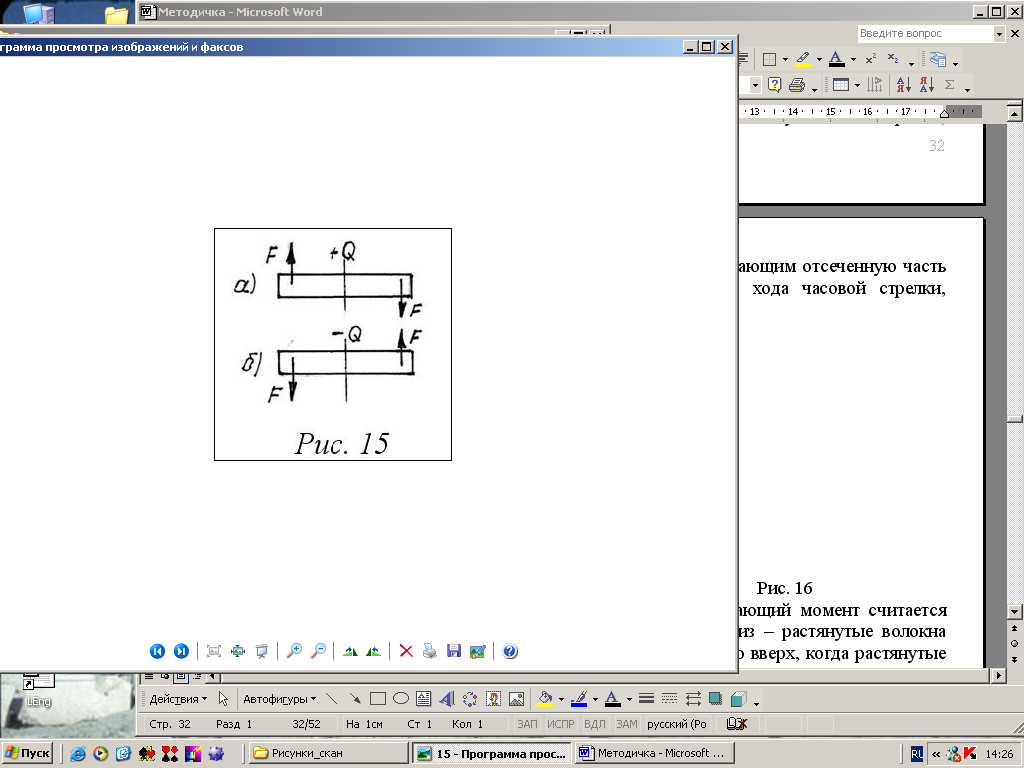The height and width of the screenshot is (768, 1024).
Task: Expand the insert table dropdown arrow
Action: [857, 86]
